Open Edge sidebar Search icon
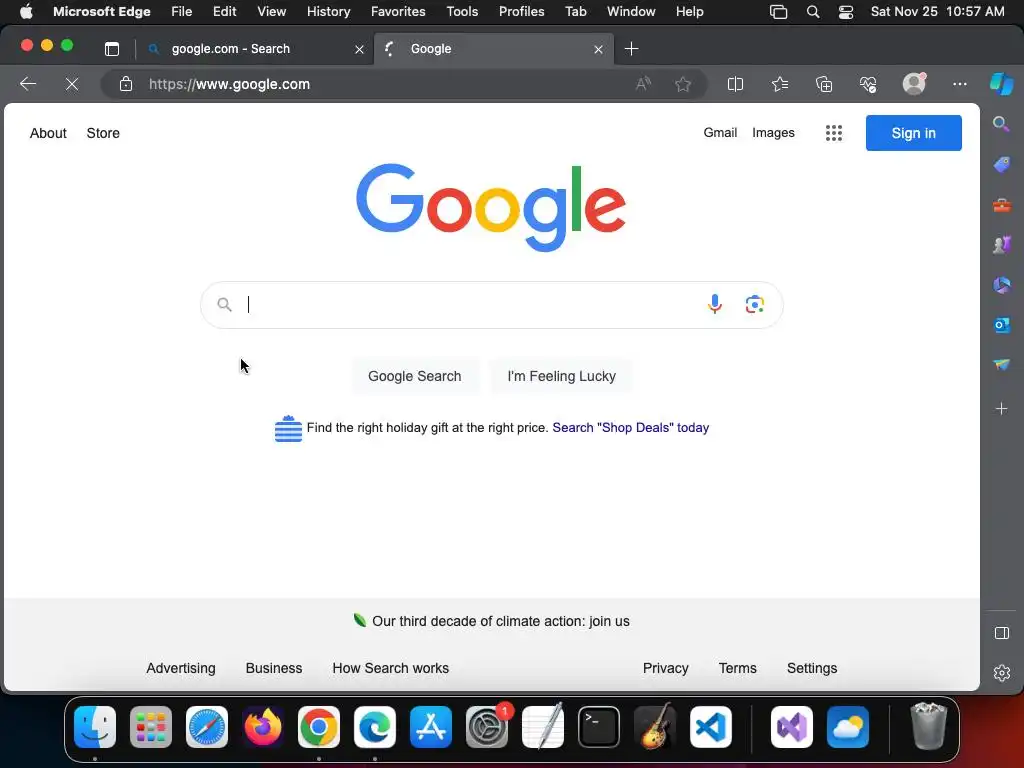The width and height of the screenshot is (1024, 768). click(x=1001, y=123)
